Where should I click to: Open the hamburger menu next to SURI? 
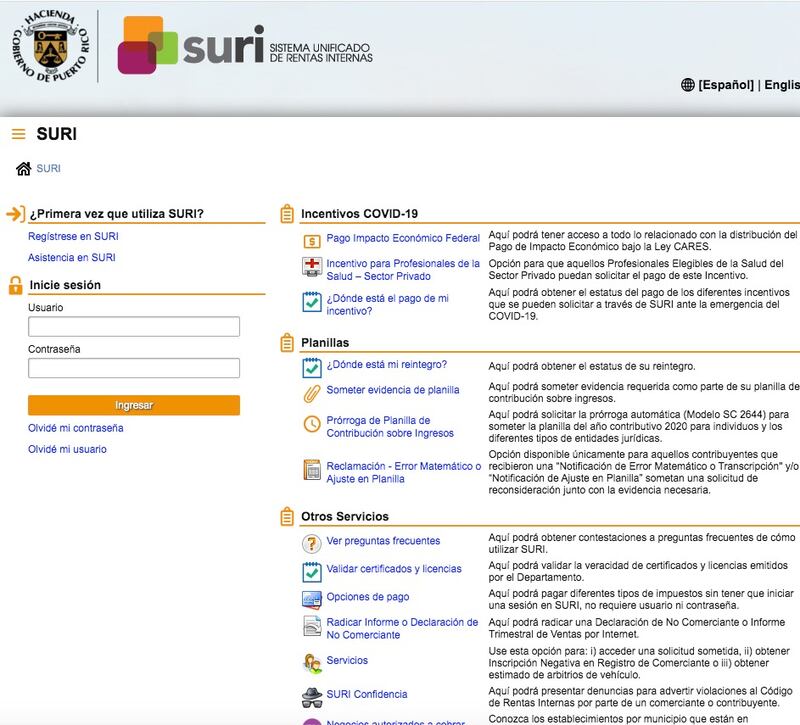18,134
